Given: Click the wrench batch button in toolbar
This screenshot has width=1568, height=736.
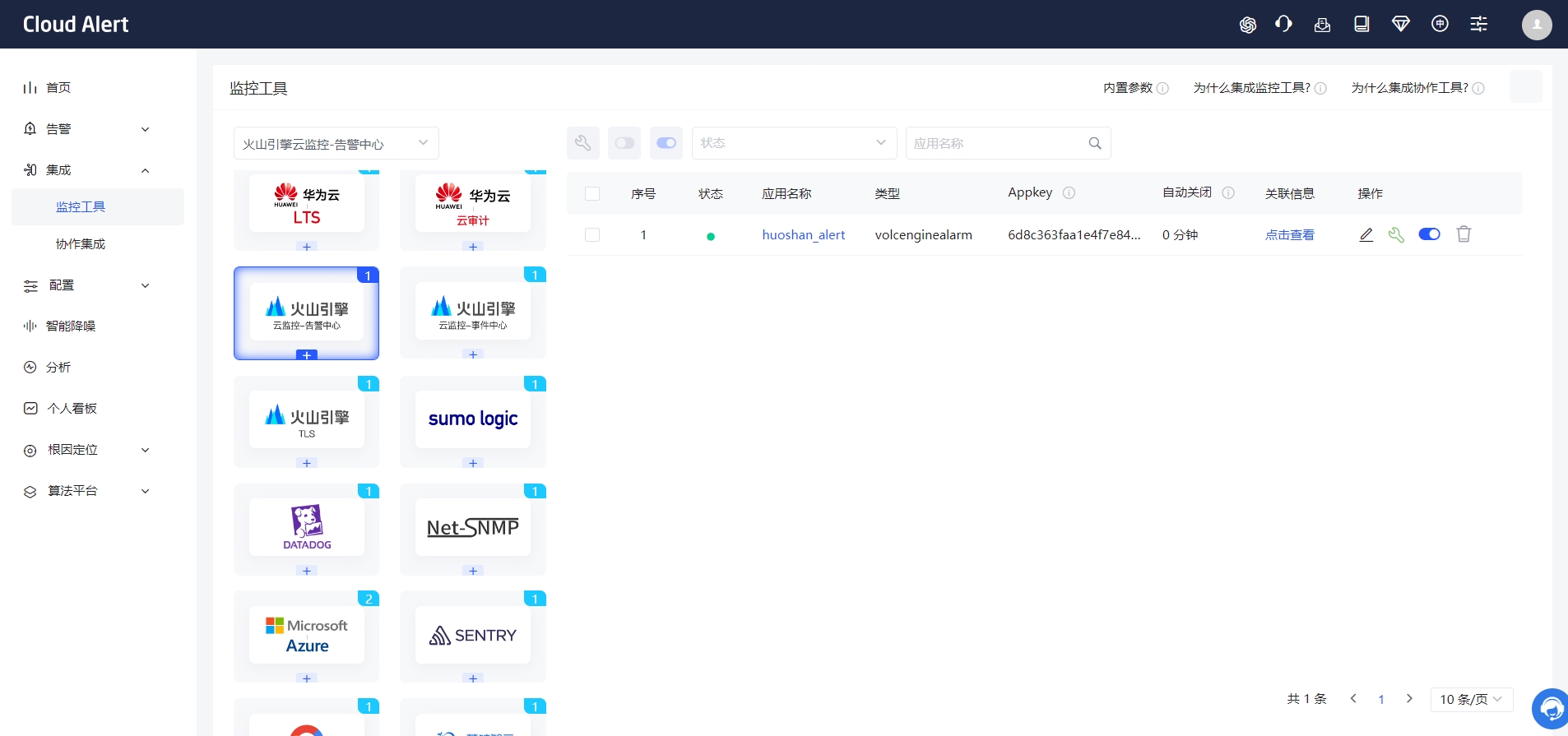Looking at the screenshot, I should tap(583, 143).
